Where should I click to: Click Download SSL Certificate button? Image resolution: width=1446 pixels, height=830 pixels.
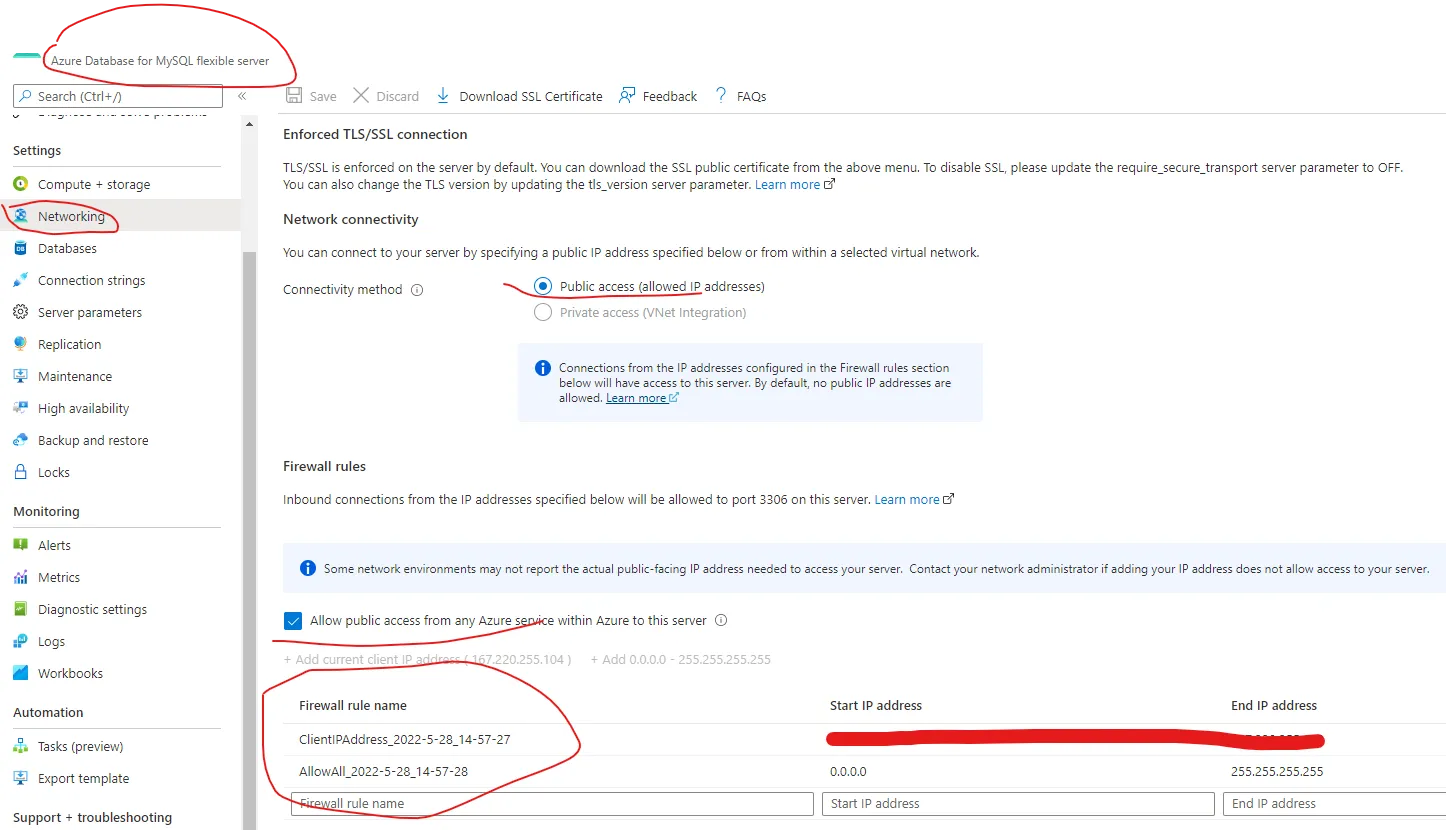pyautogui.click(x=519, y=96)
